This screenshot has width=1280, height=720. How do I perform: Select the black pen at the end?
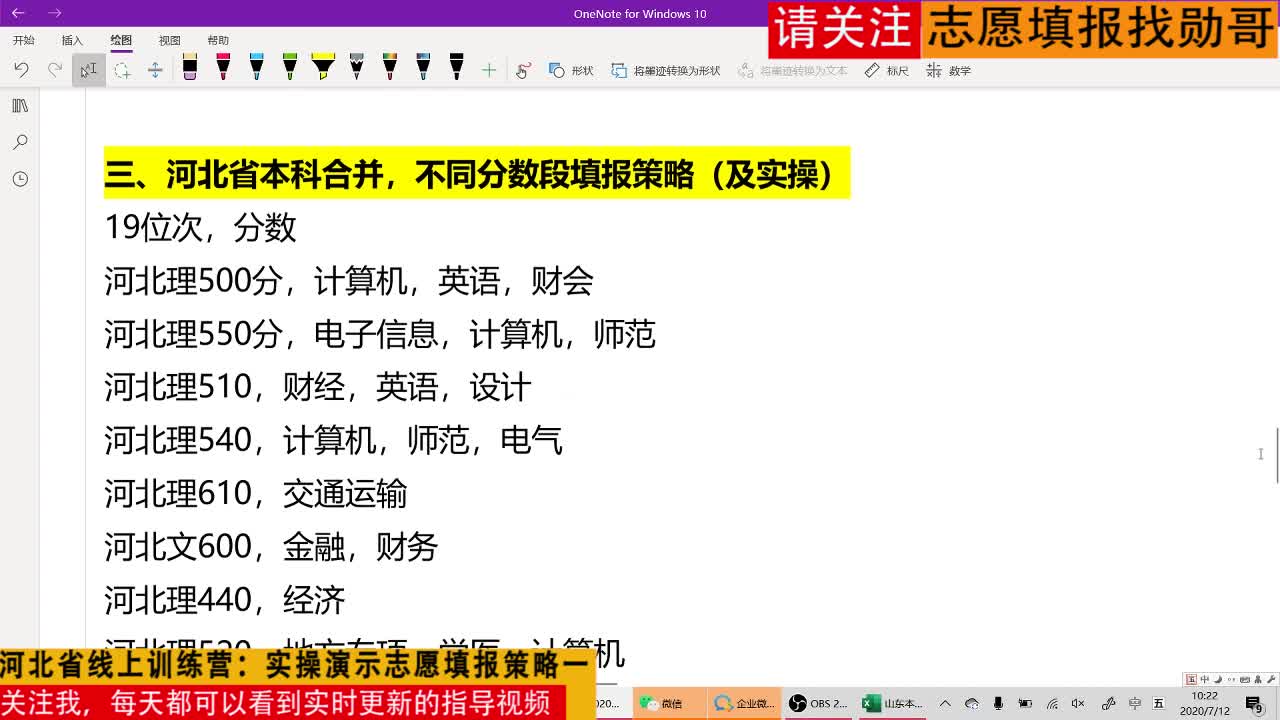(x=457, y=68)
